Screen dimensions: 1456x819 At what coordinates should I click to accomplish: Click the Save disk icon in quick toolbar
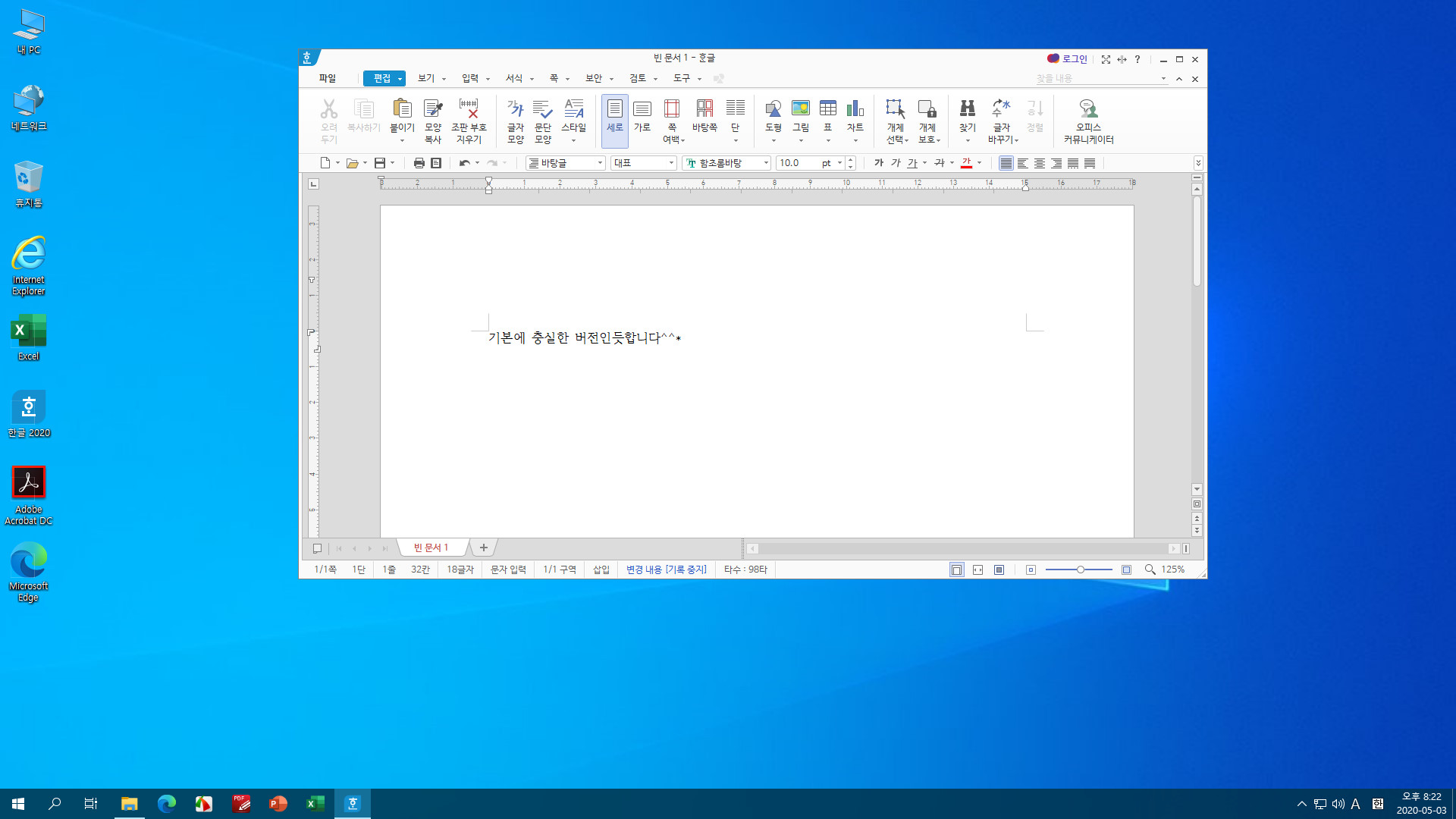[380, 163]
